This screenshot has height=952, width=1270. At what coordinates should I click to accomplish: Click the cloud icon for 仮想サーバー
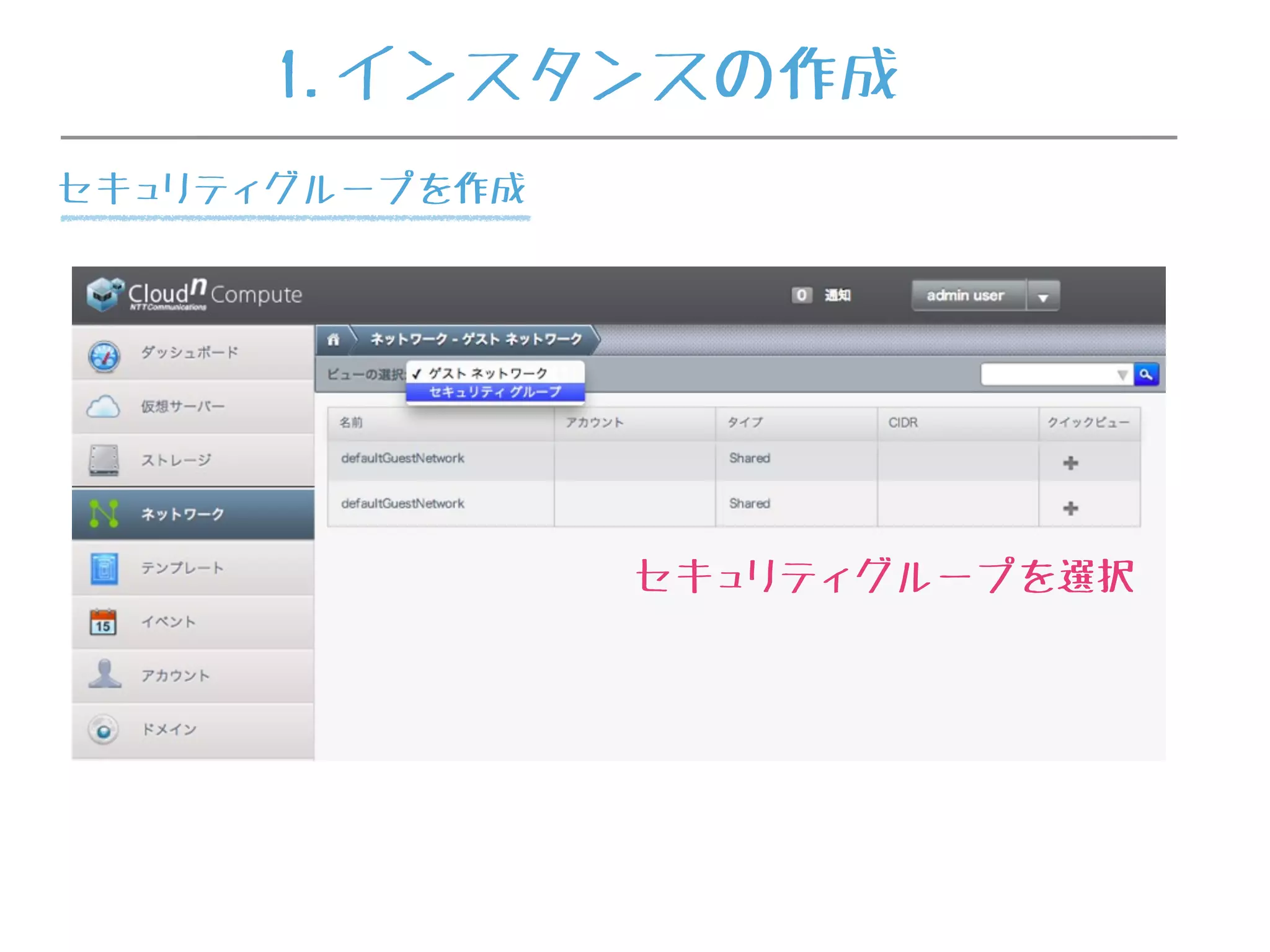103,407
